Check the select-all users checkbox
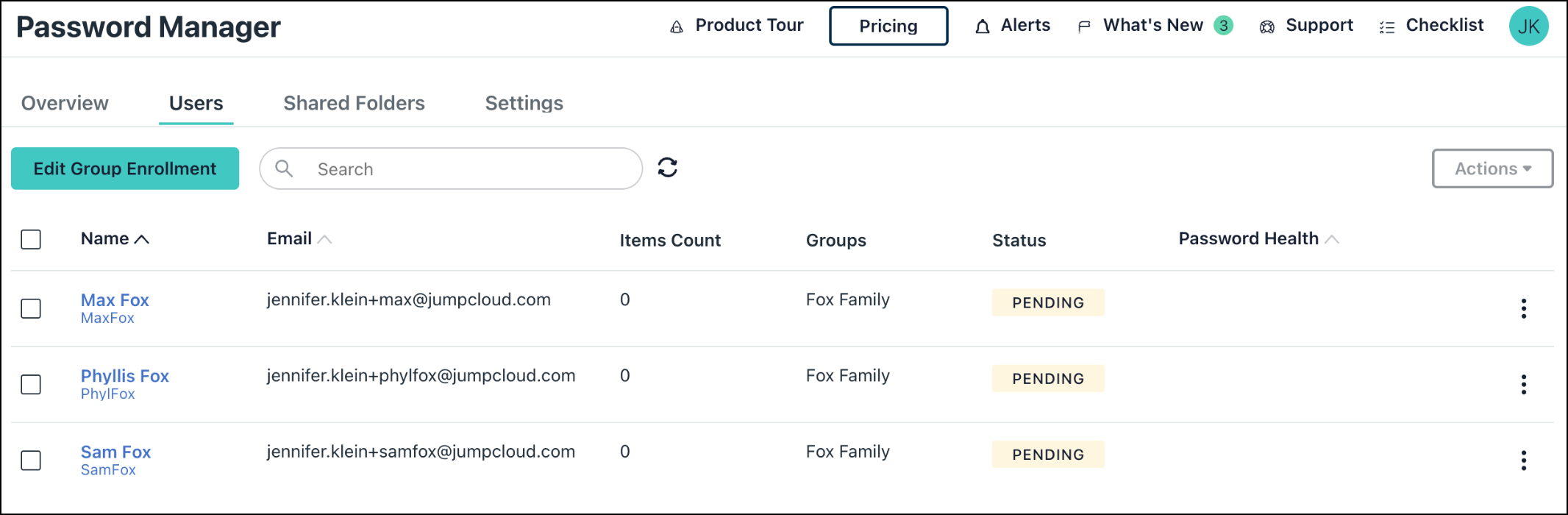Screen dimensions: 1568x515 pyautogui.click(x=31, y=239)
